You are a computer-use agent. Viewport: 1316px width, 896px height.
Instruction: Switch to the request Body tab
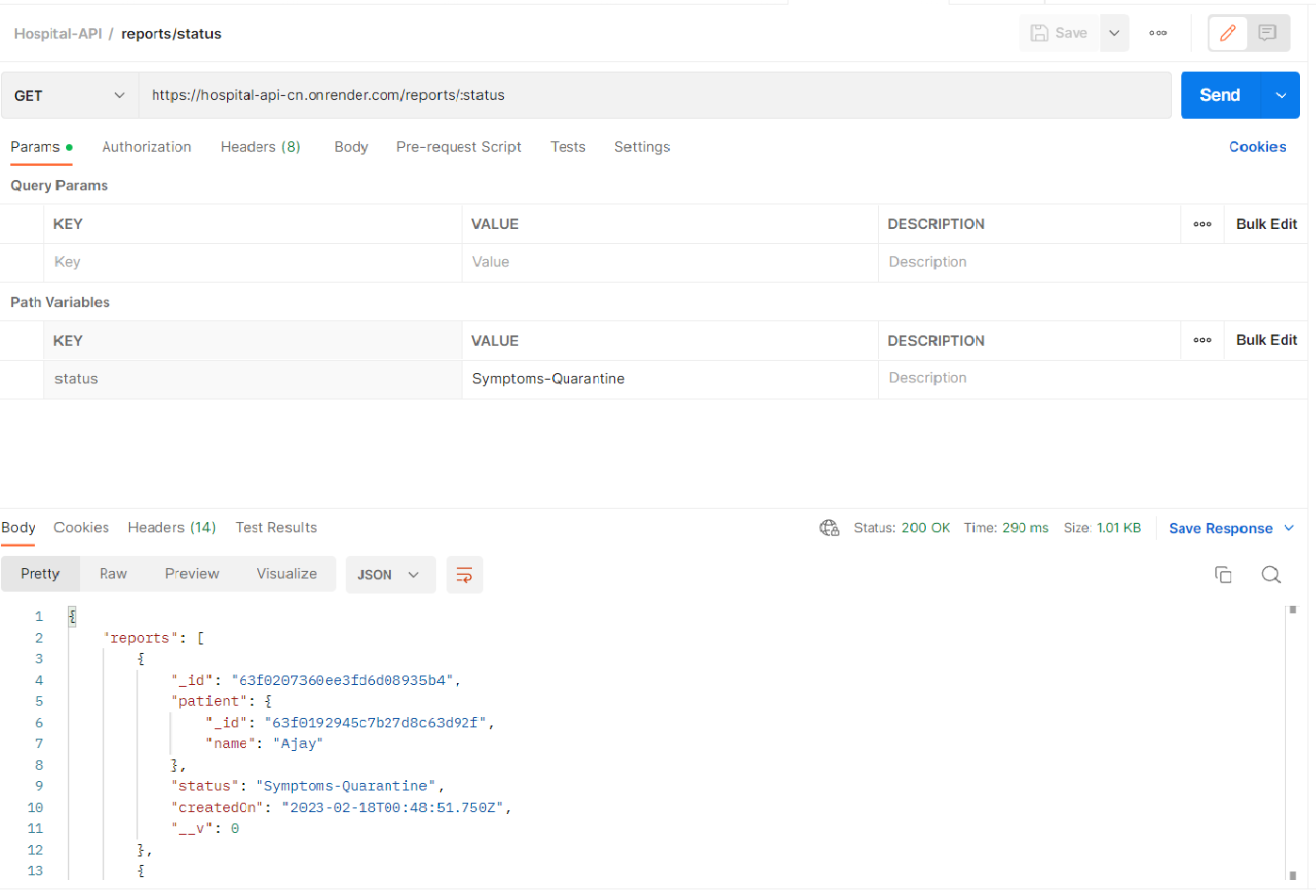click(351, 147)
